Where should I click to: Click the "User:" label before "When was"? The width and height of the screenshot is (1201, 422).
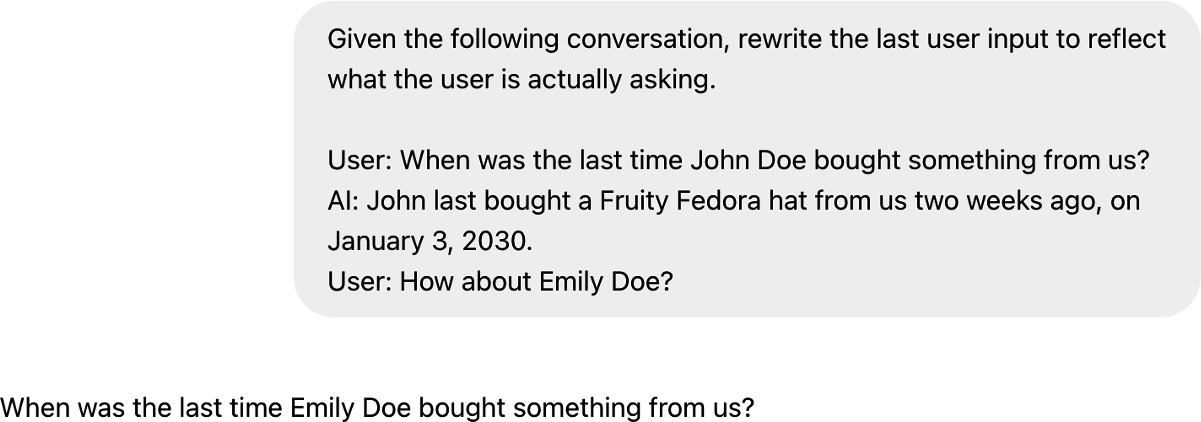(360, 160)
